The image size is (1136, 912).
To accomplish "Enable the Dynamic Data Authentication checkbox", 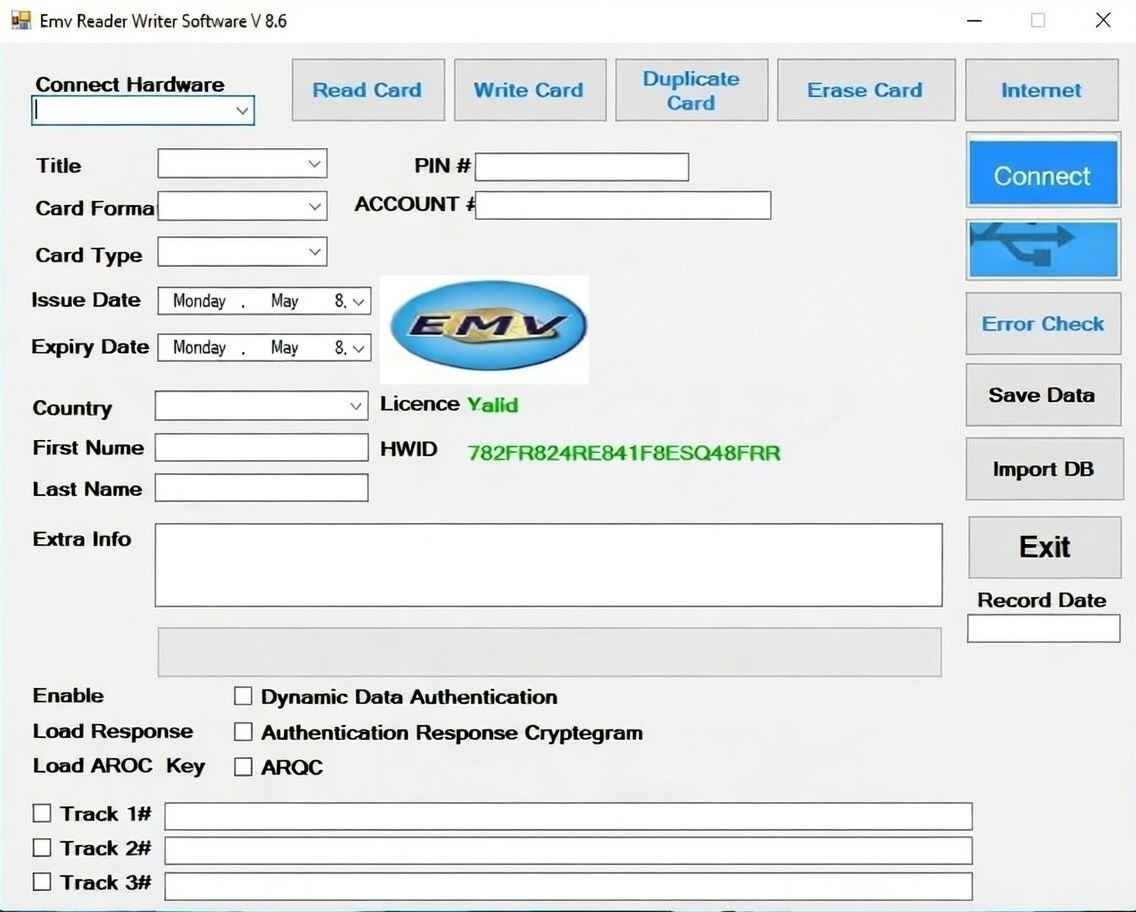I will pyautogui.click(x=243, y=696).
